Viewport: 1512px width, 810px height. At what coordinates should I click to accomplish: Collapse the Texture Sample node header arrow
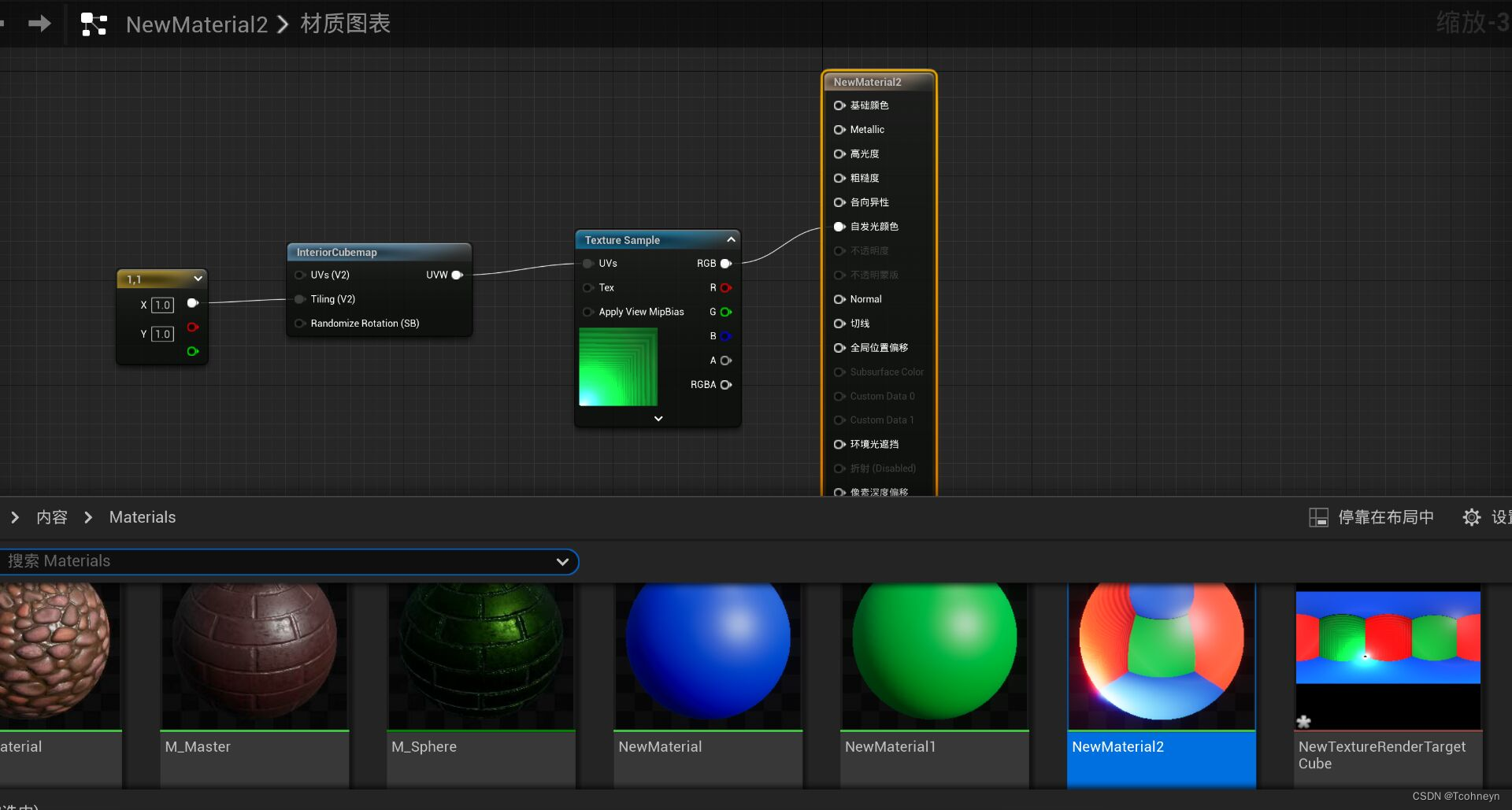(x=731, y=239)
